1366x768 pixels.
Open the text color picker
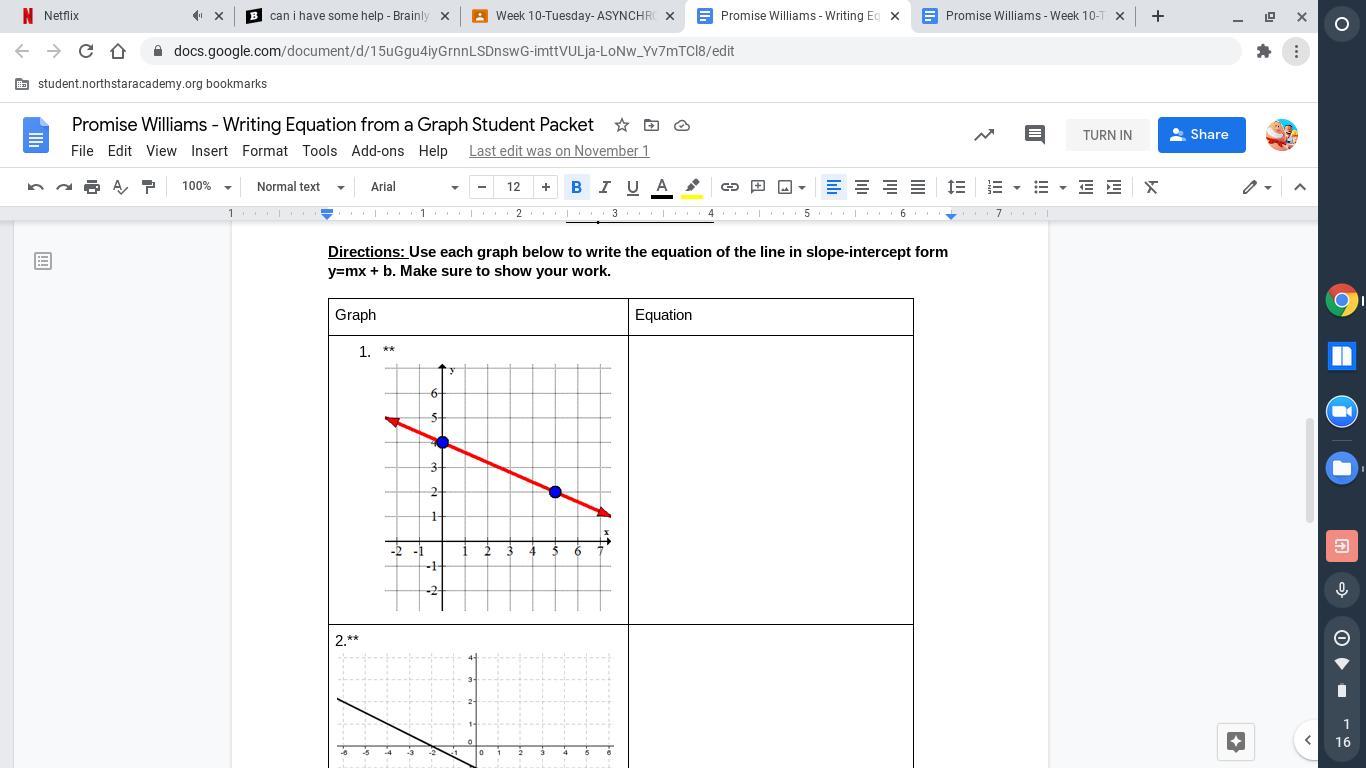[662, 187]
